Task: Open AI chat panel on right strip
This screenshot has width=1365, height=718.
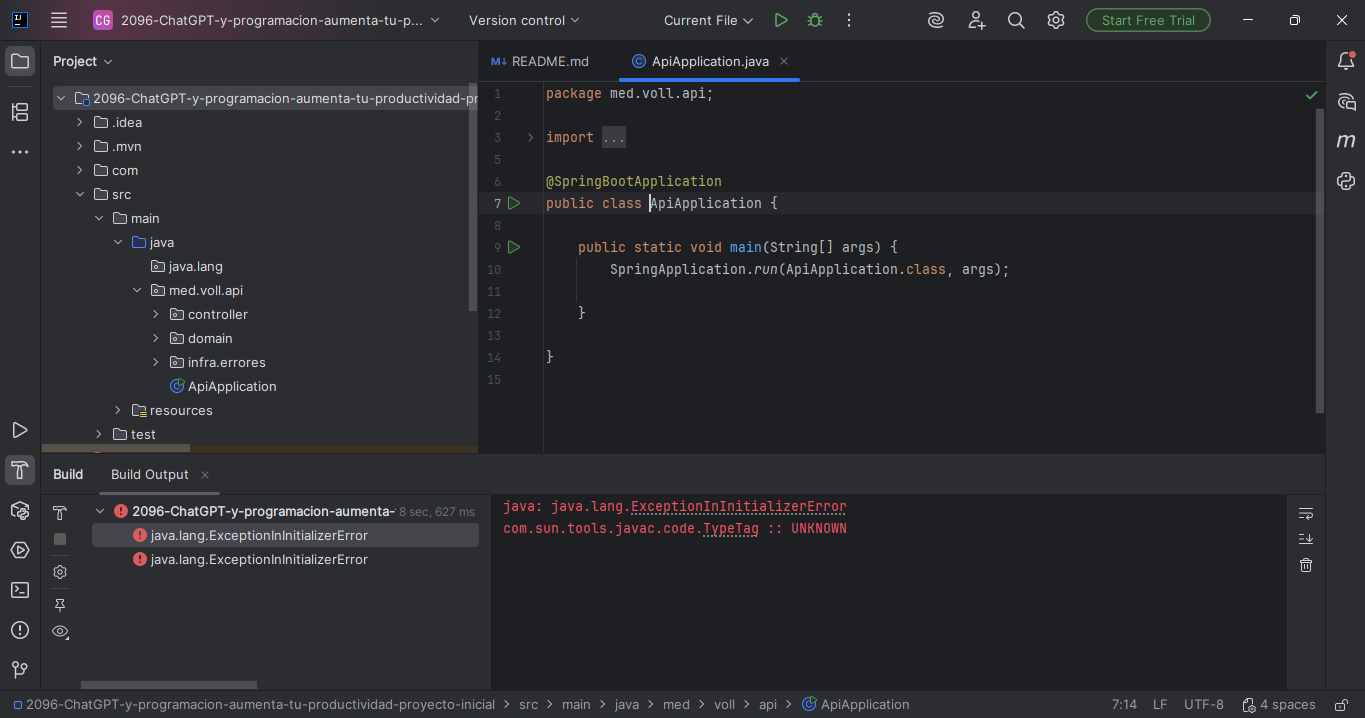Action: (x=1346, y=101)
